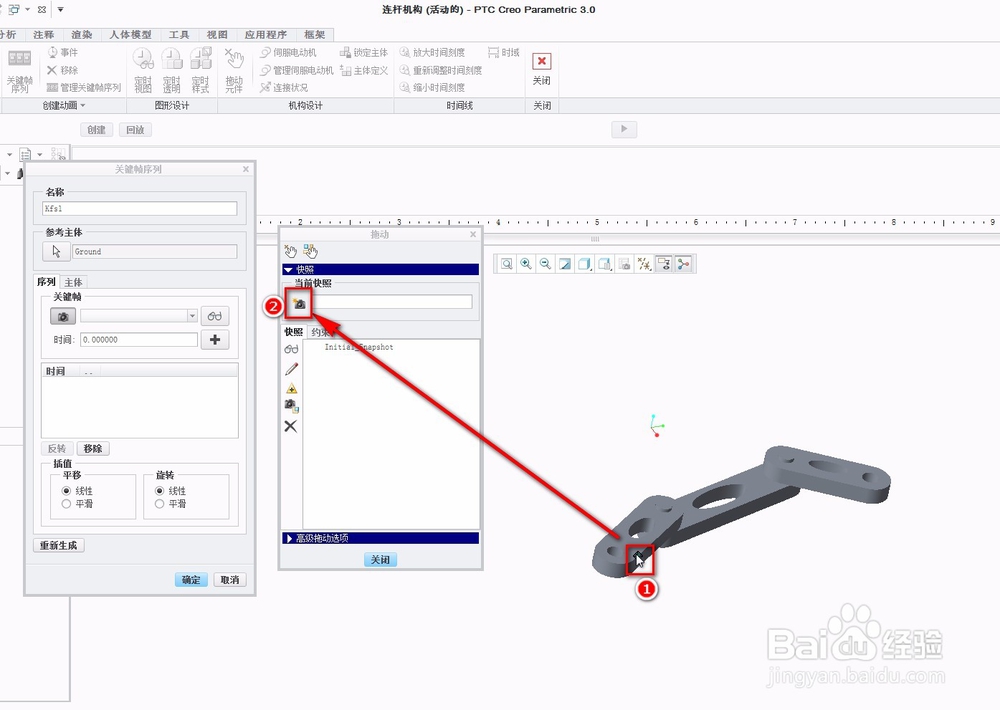Screen dimensions: 1000x710
Task: Click the 时域 time domain tool
Action: click(504, 52)
